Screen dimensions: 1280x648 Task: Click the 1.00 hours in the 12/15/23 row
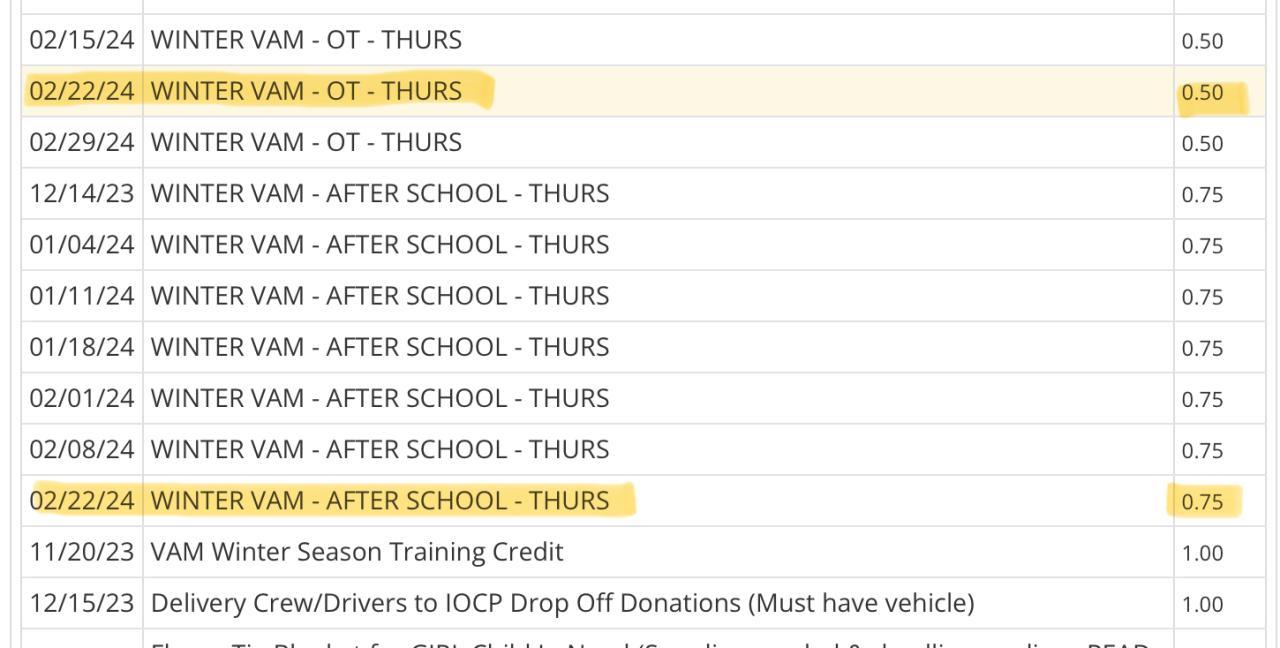click(x=1202, y=604)
